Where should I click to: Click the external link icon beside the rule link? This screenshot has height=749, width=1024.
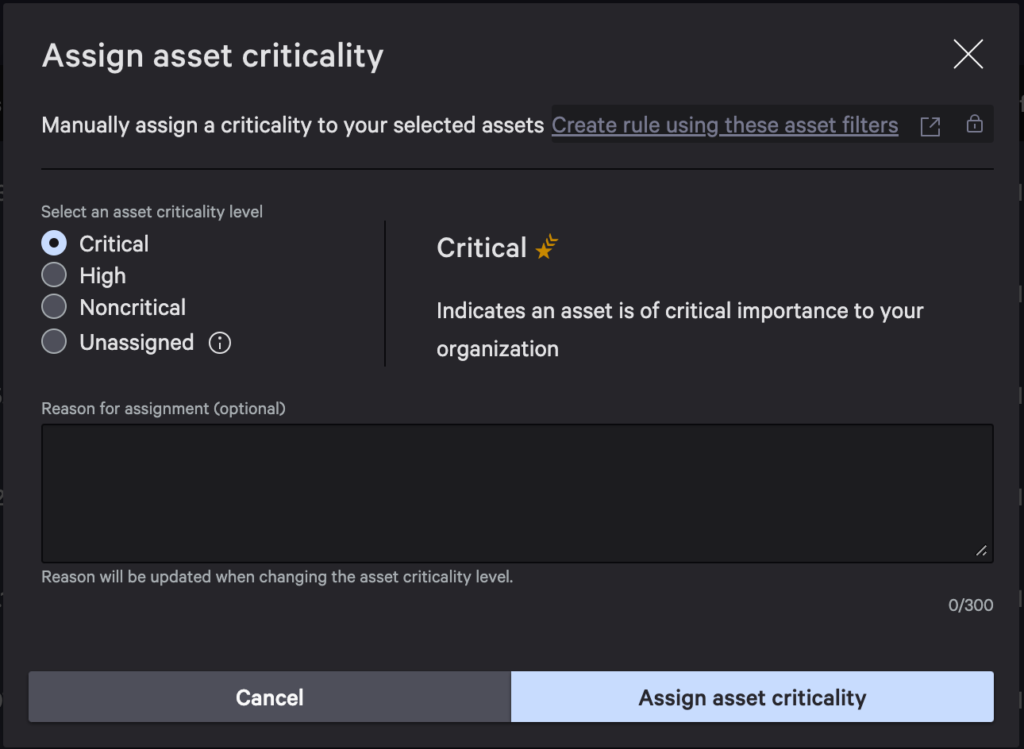pyautogui.click(x=930, y=126)
